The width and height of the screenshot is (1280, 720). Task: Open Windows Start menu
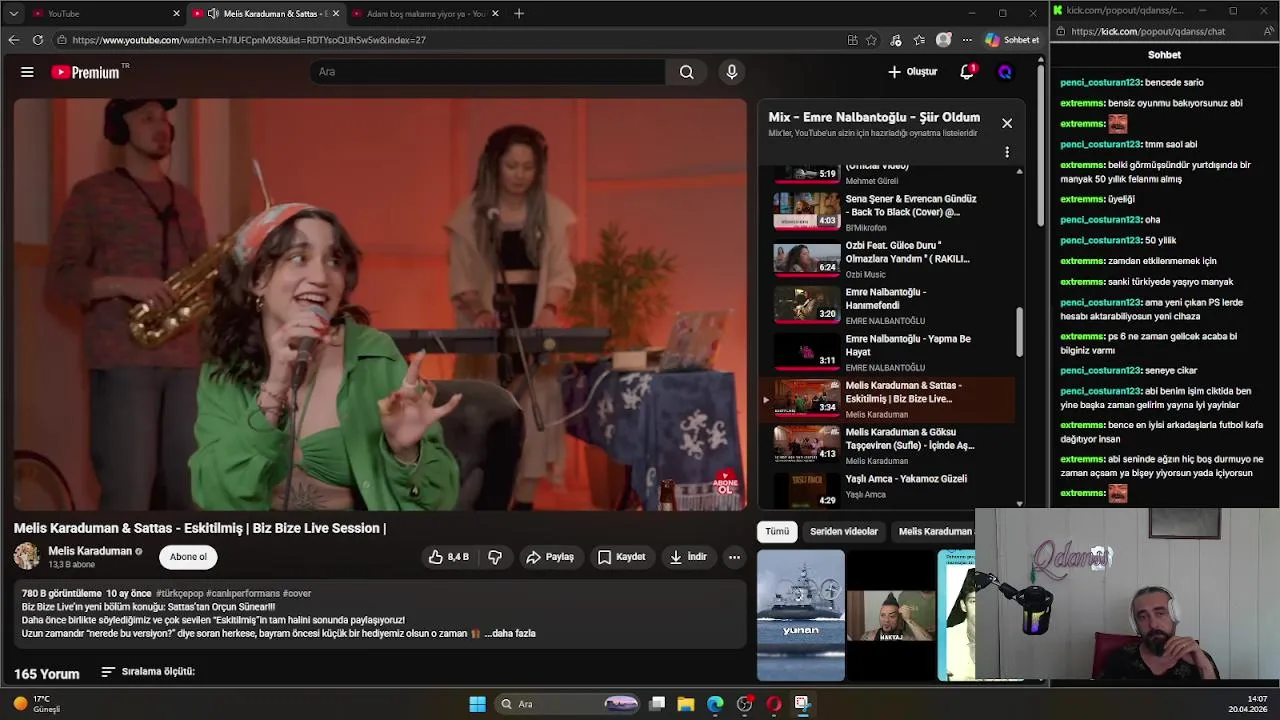click(477, 704)
